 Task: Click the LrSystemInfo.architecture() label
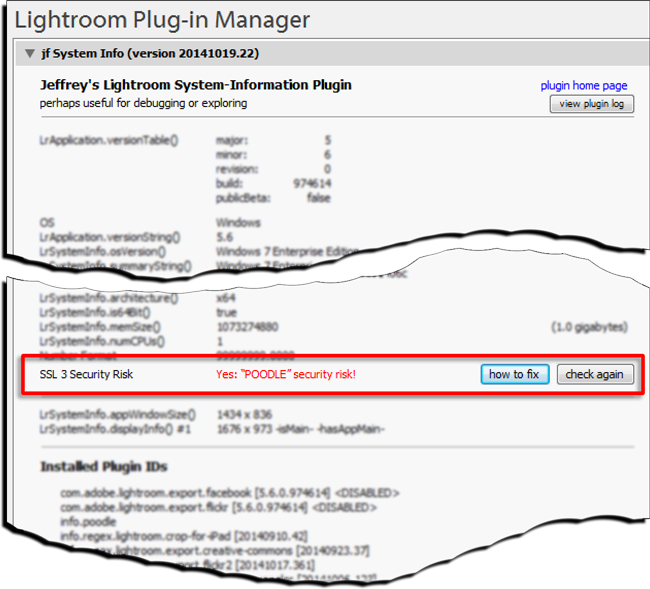click(x=109, y=298)
